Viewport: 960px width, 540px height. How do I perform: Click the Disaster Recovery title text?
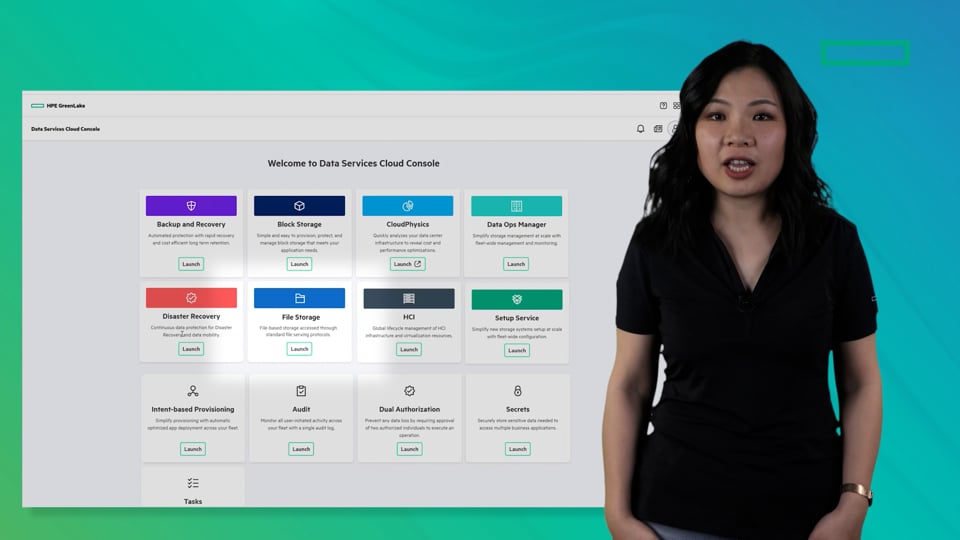click(191, 317)
